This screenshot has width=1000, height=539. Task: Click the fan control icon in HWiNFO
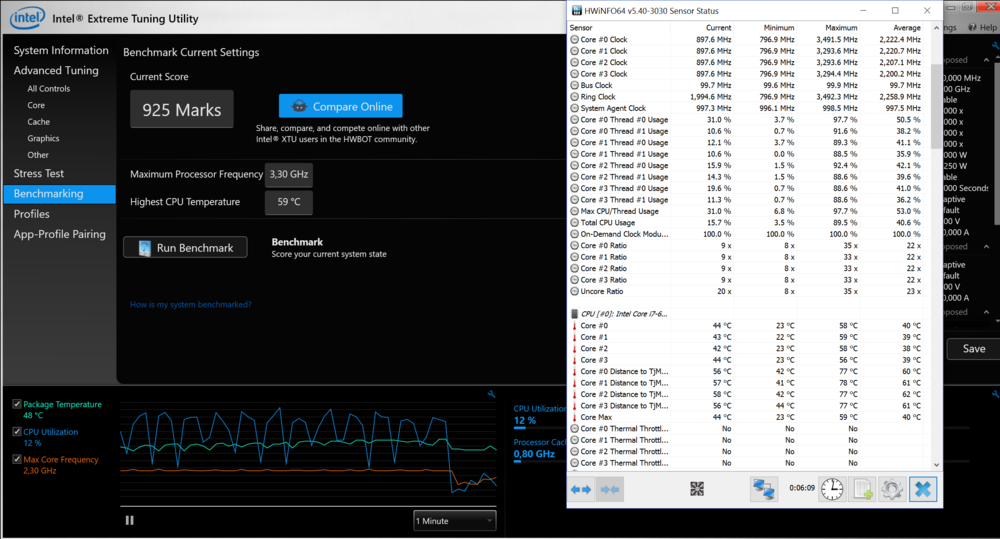pyautogui.click(x=697, y=489)
